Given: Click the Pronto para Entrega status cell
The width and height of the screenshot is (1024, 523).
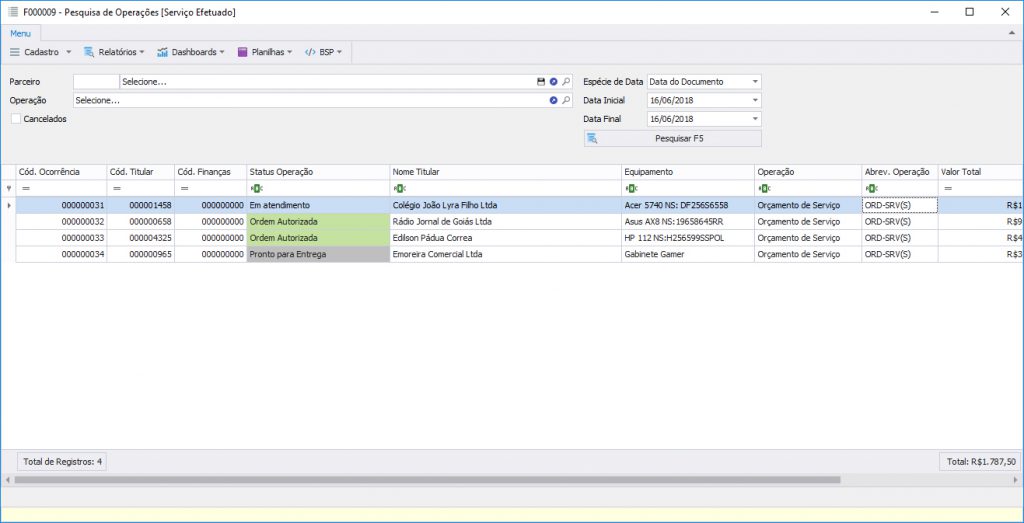Looking at the screenshot, I should click(x=318, y=254).
